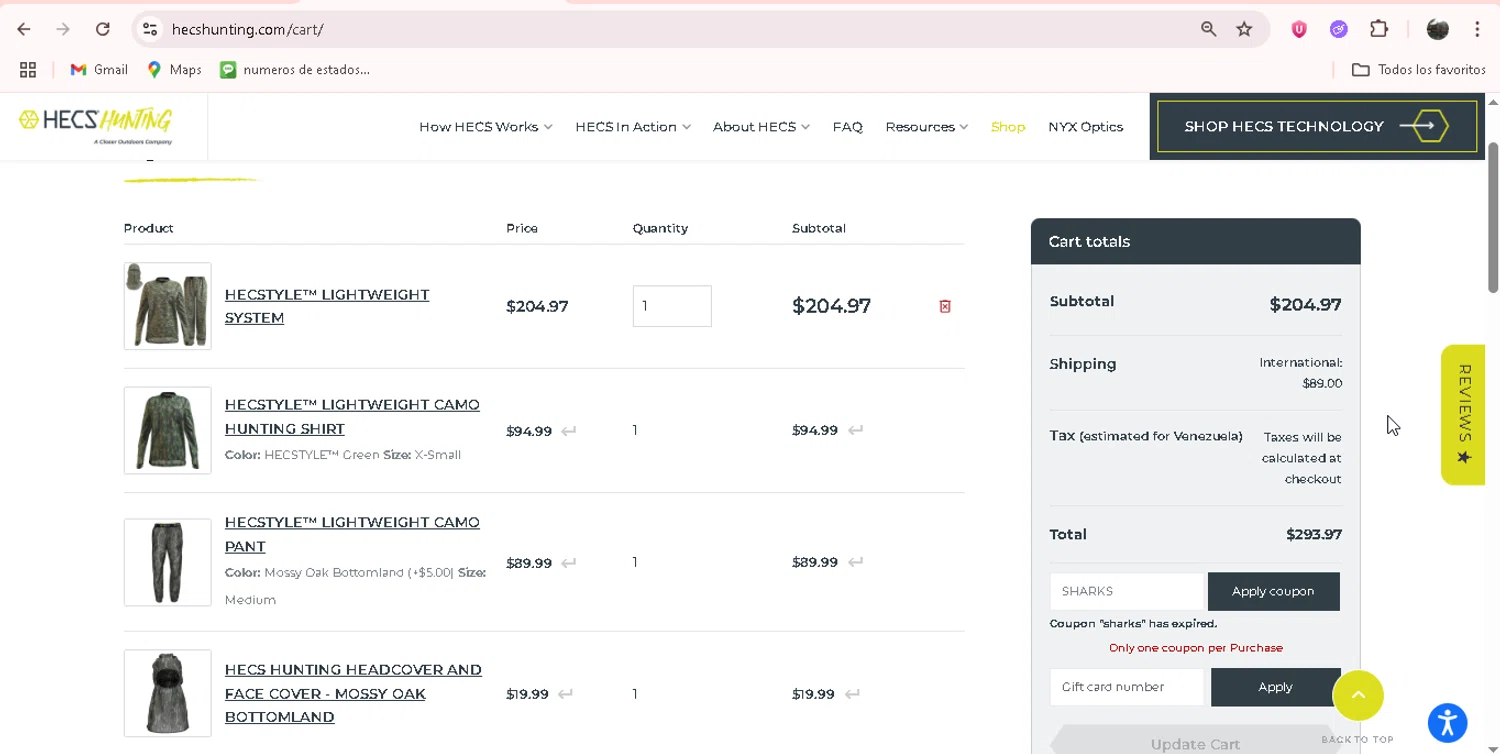The image size is (1500, 754).
Task: Open the Headcover and Face Cover thumbnail
Action: coord(167,693)
